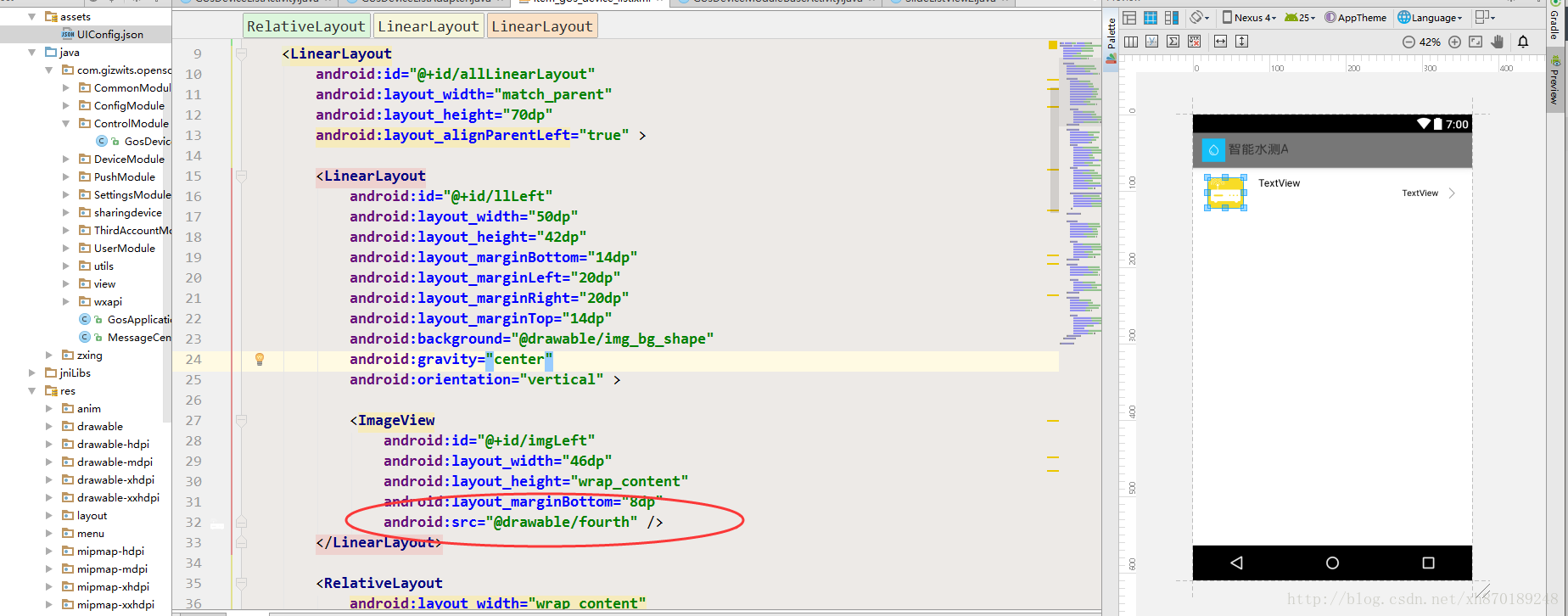This screenshot has height=616, width=1568.
Task: Open the Preview side panel tab
Action: 1554,81
